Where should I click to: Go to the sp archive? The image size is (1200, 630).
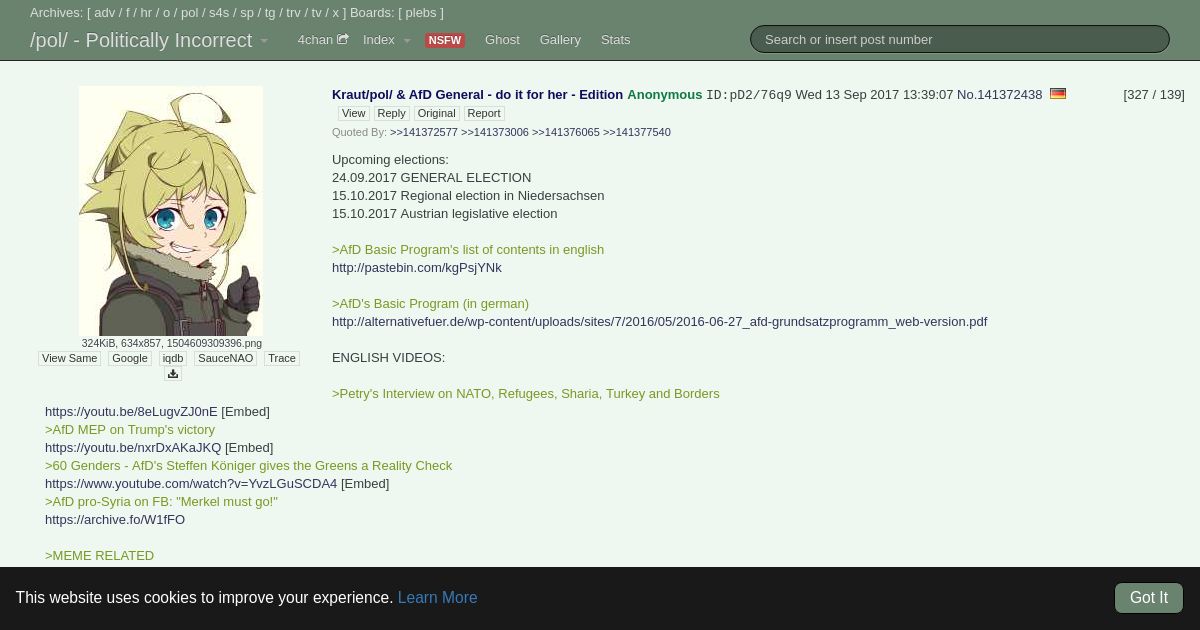click(x=247, y=13)
